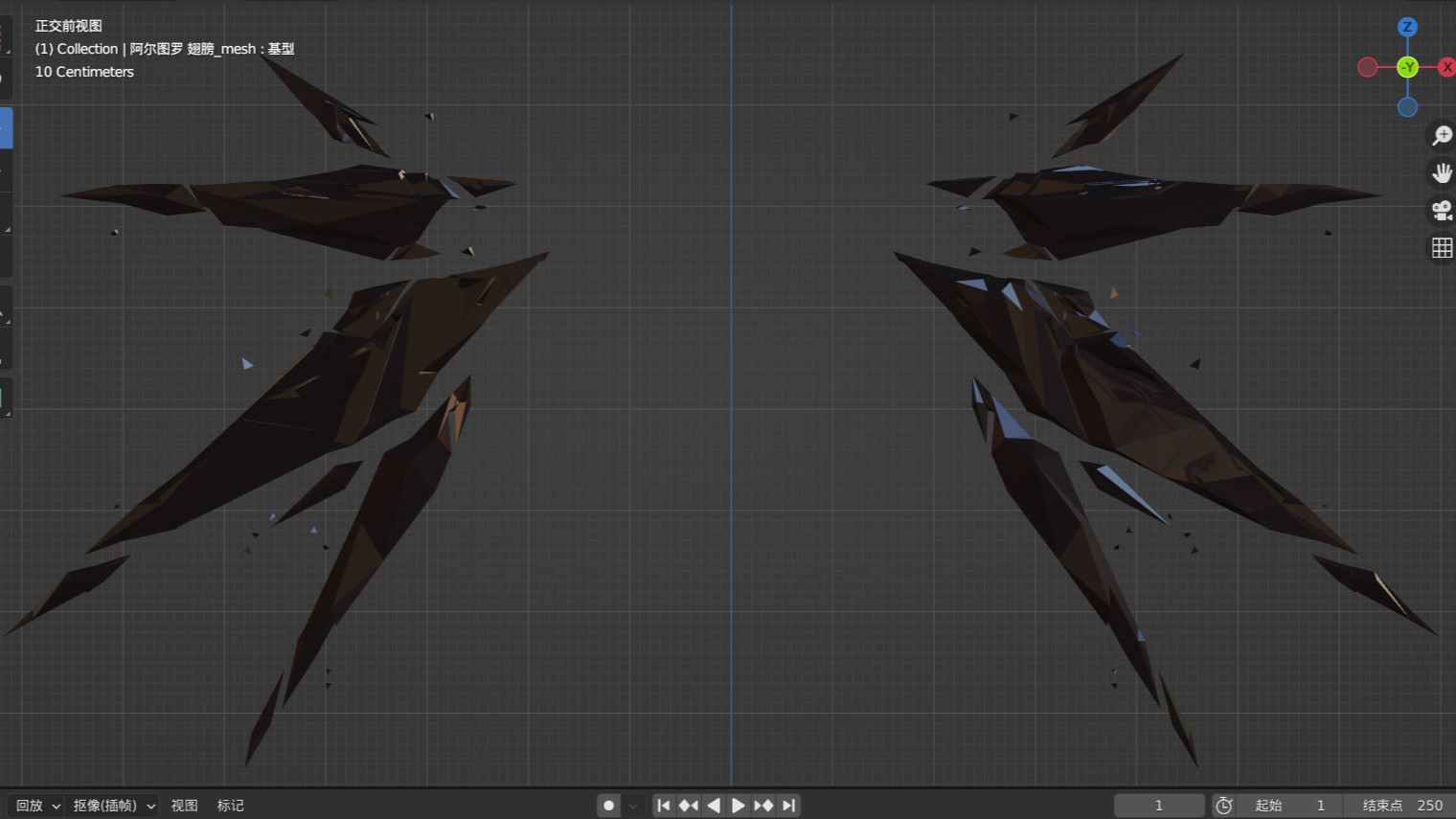Open the 视图 menu in timeline
Screen dimensions: 1456x819
coord(184,806)
